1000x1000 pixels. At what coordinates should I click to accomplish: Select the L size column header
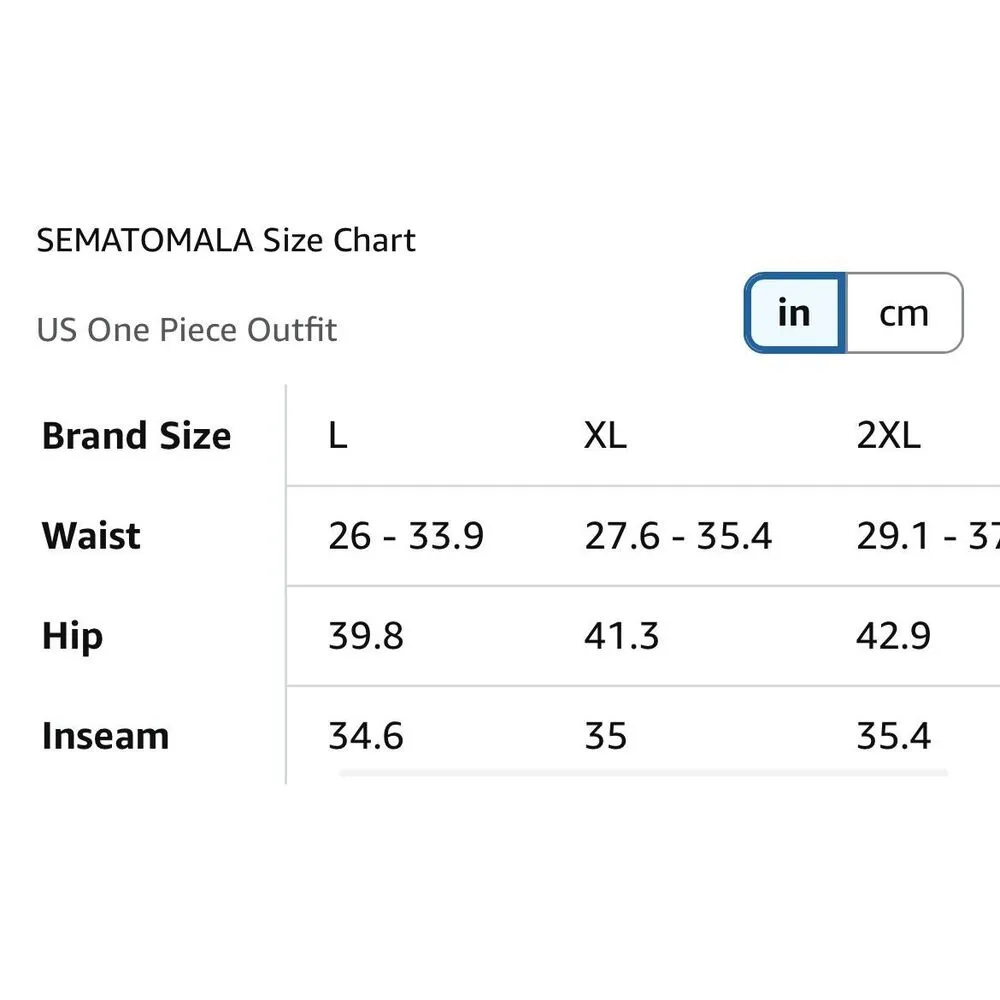[338, 436]
